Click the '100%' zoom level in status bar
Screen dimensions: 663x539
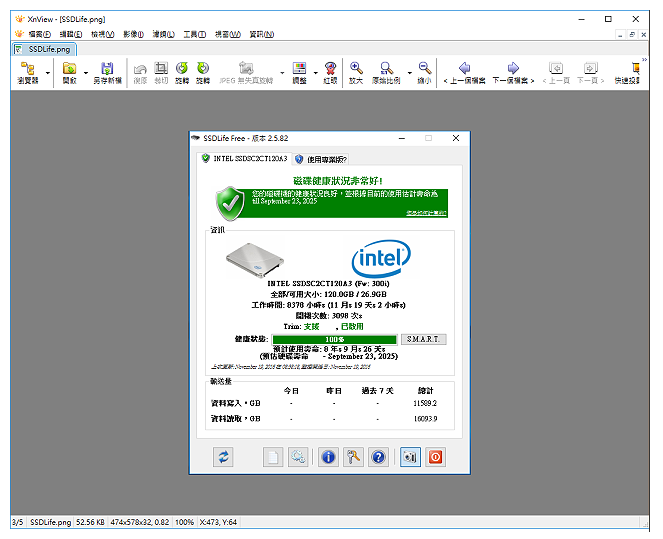click(184, 522)
